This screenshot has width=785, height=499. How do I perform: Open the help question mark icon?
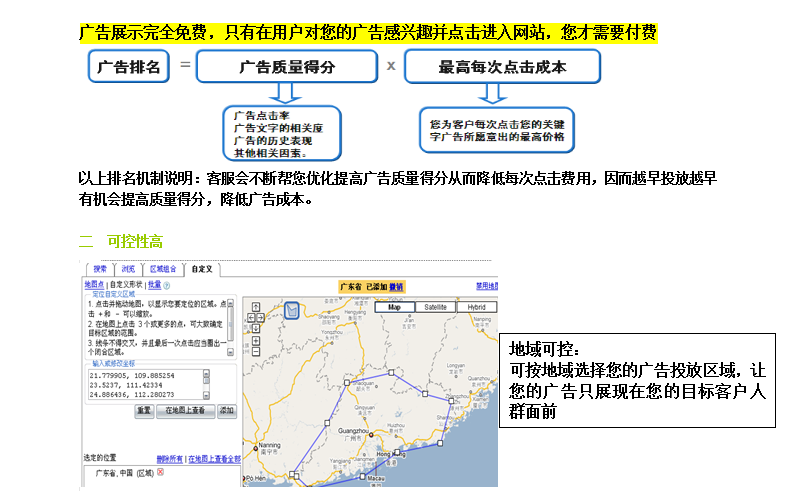tap(166, 285)
